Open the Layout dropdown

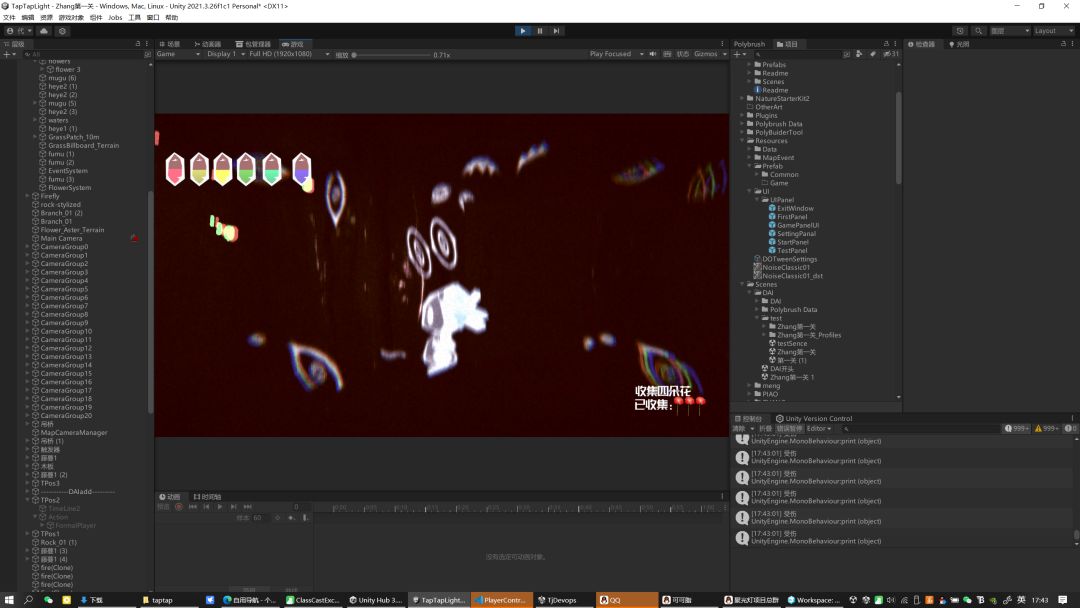tap(1051, 31)
